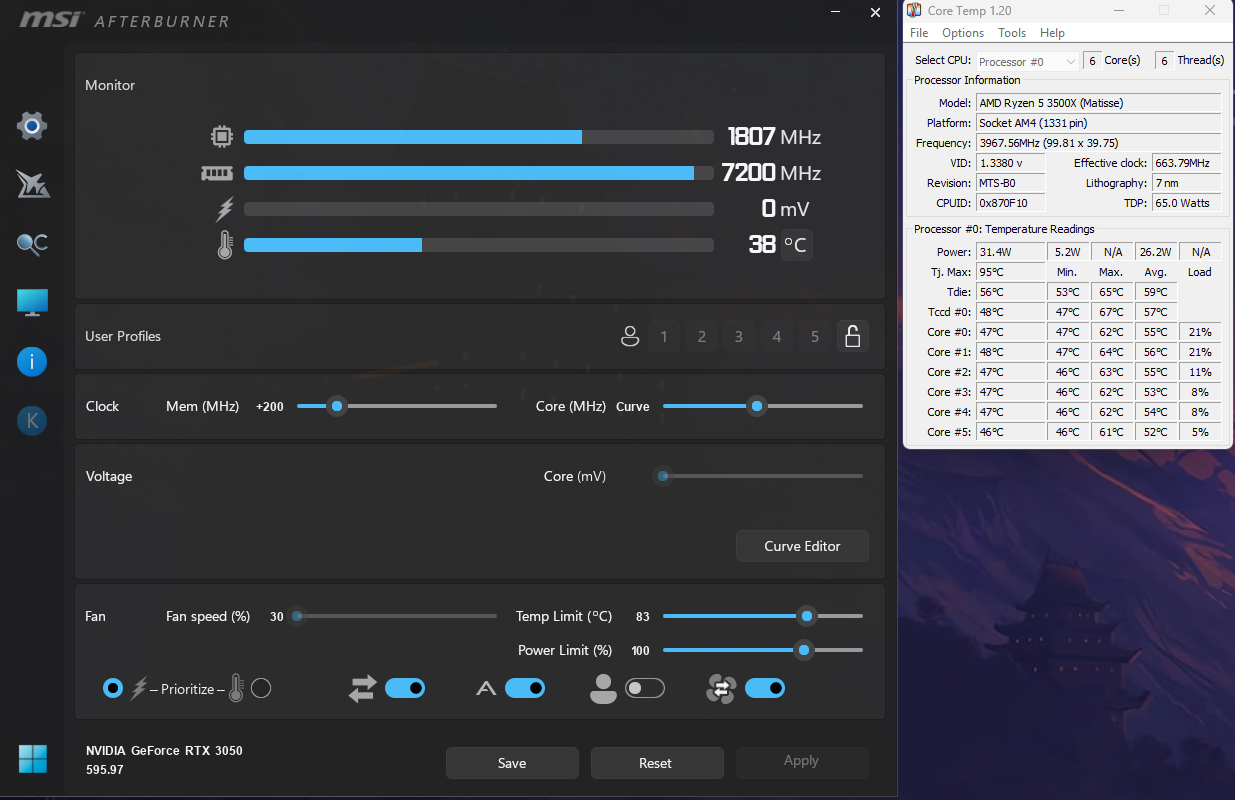Click the fan sync icon
Screen dimensions: 1235x800
[721, 688]
